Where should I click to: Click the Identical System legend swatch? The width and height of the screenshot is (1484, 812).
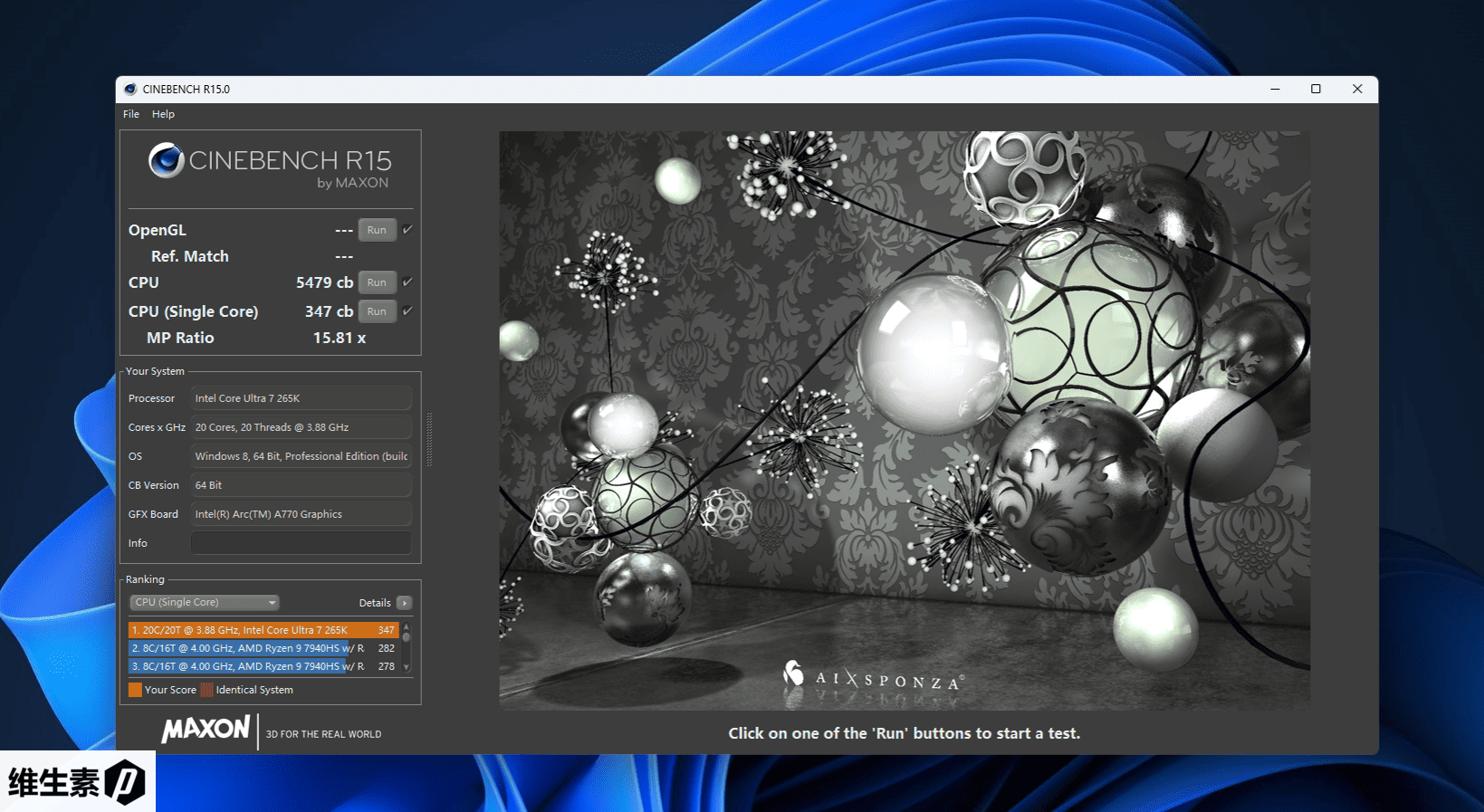(x=207, y=690)
